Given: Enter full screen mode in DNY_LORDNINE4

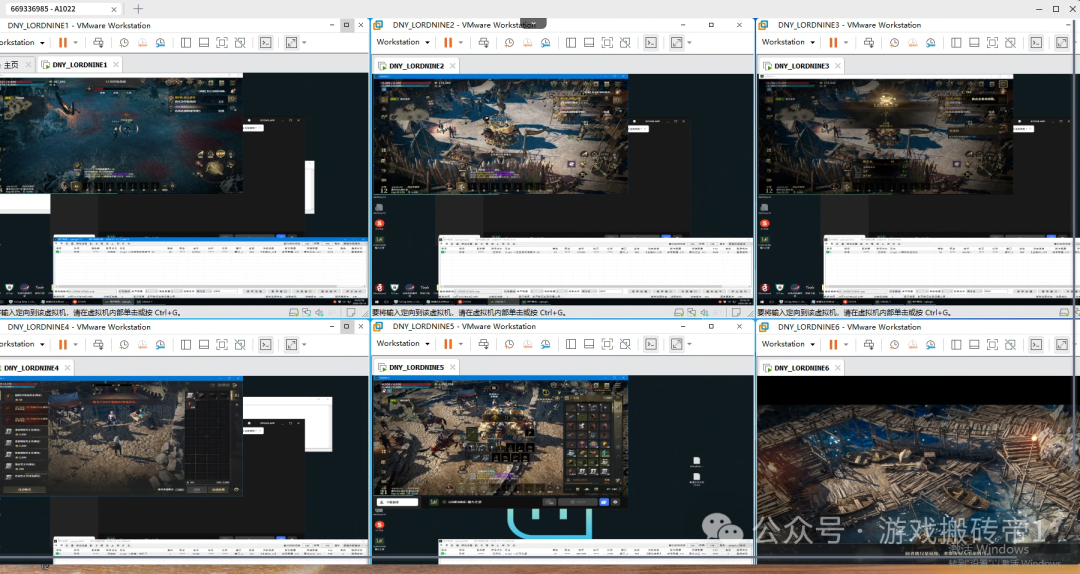Looking at the screenshot, I should click(x=222, y=345).
